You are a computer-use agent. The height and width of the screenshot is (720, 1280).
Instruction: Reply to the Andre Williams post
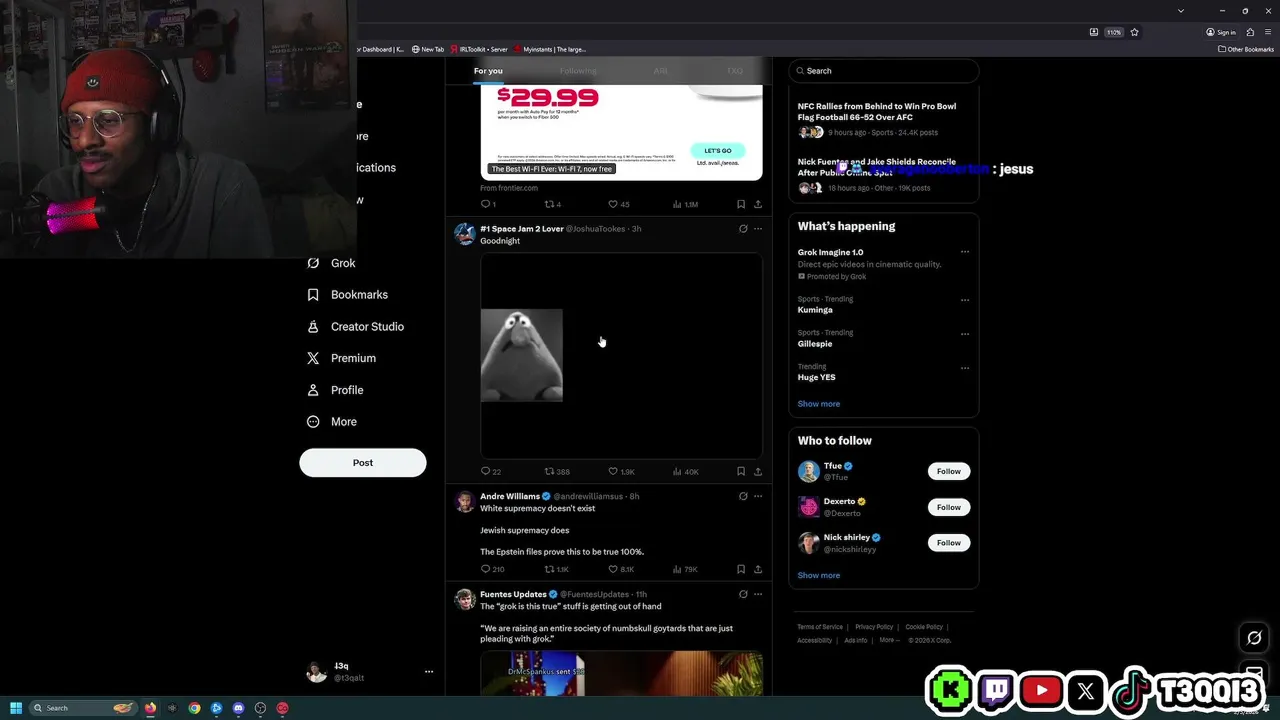(492, 569)
